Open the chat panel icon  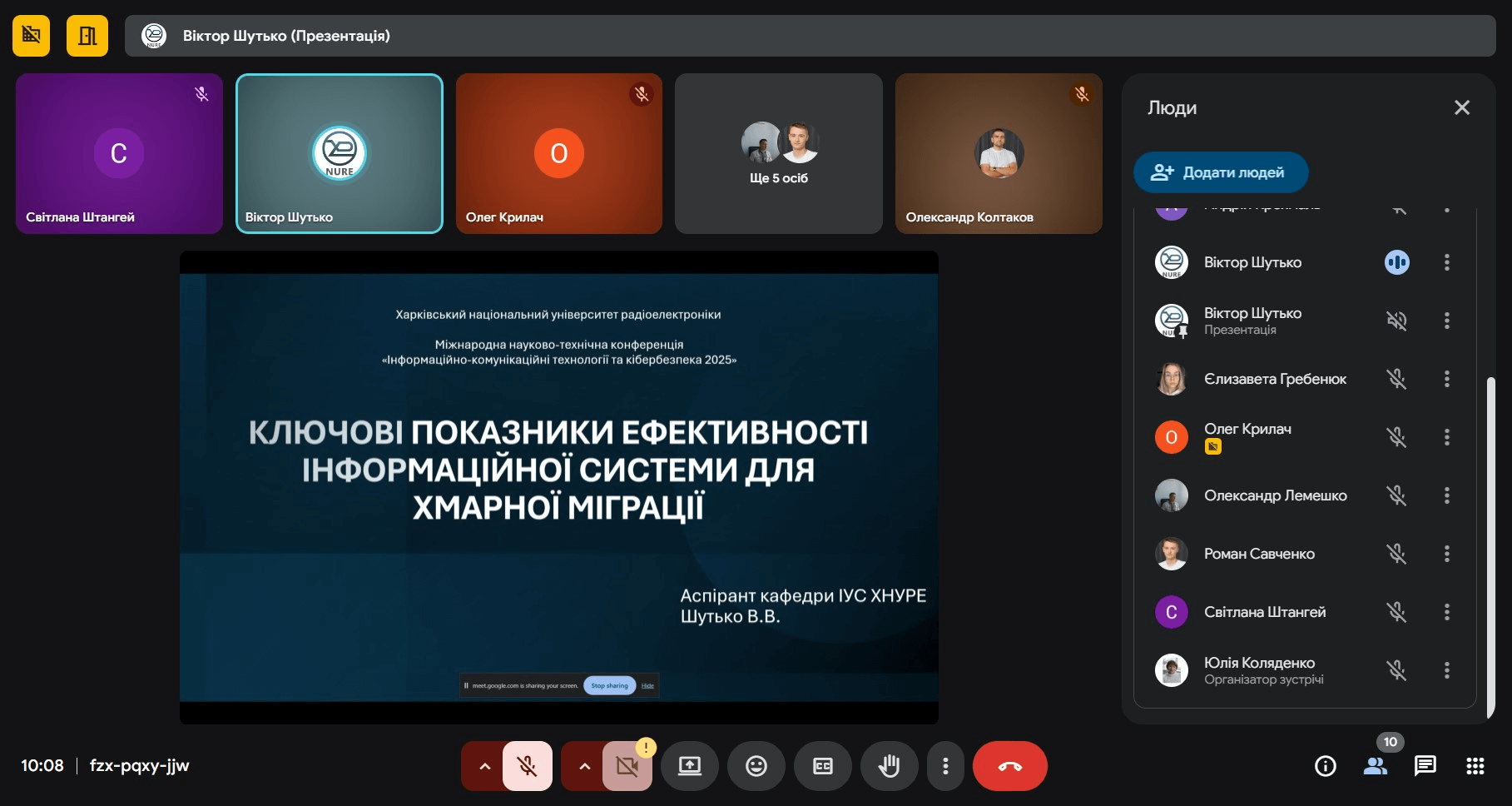1425,766
